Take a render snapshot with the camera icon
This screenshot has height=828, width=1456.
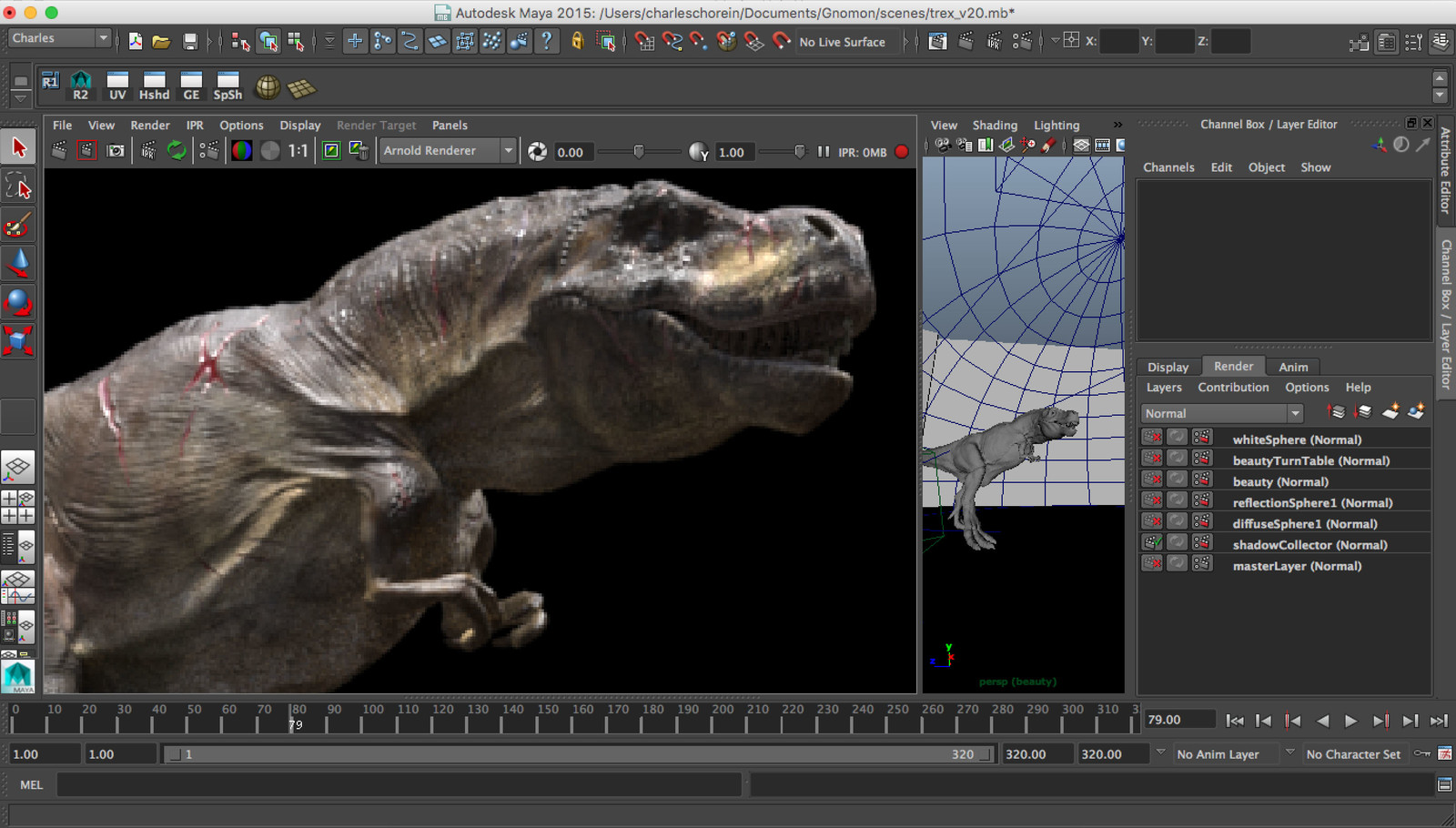coord(115,151)
